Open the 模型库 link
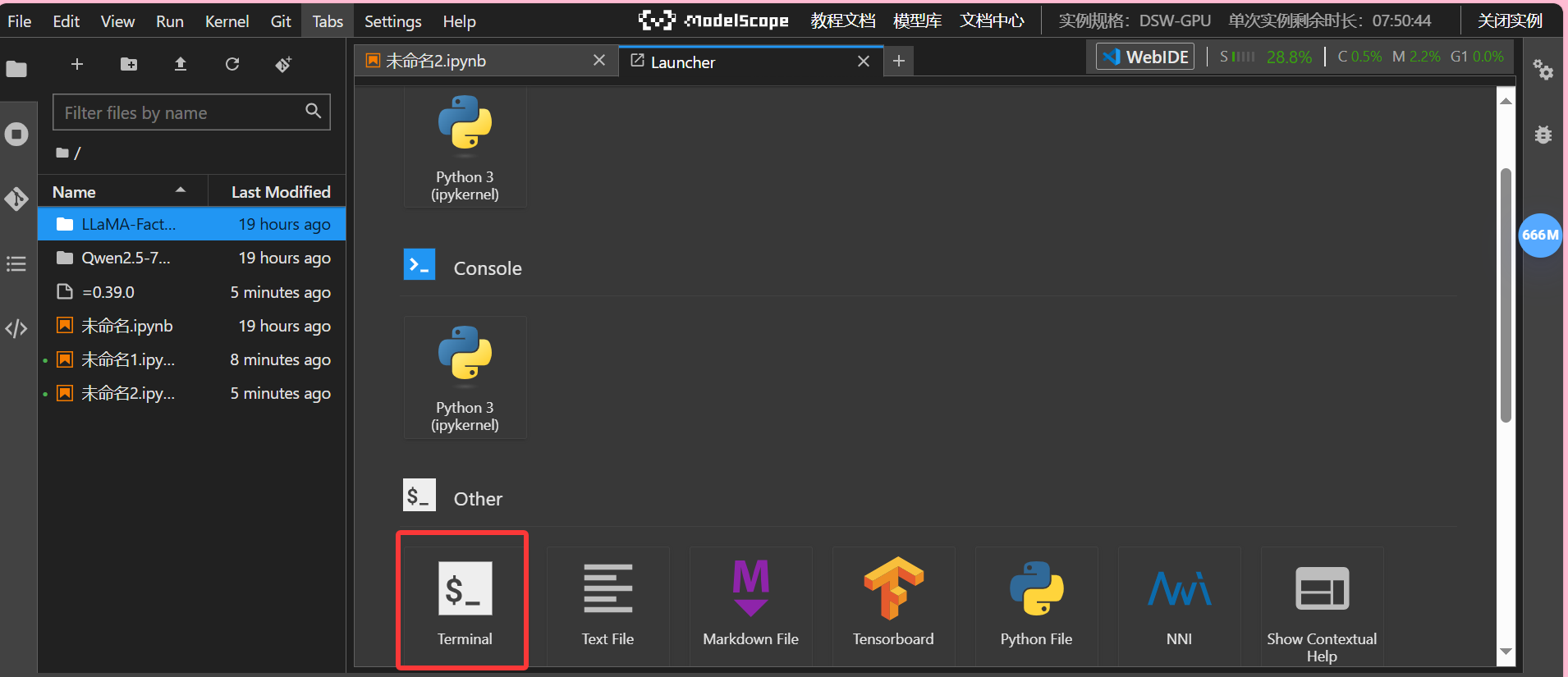 pos(917,21)
